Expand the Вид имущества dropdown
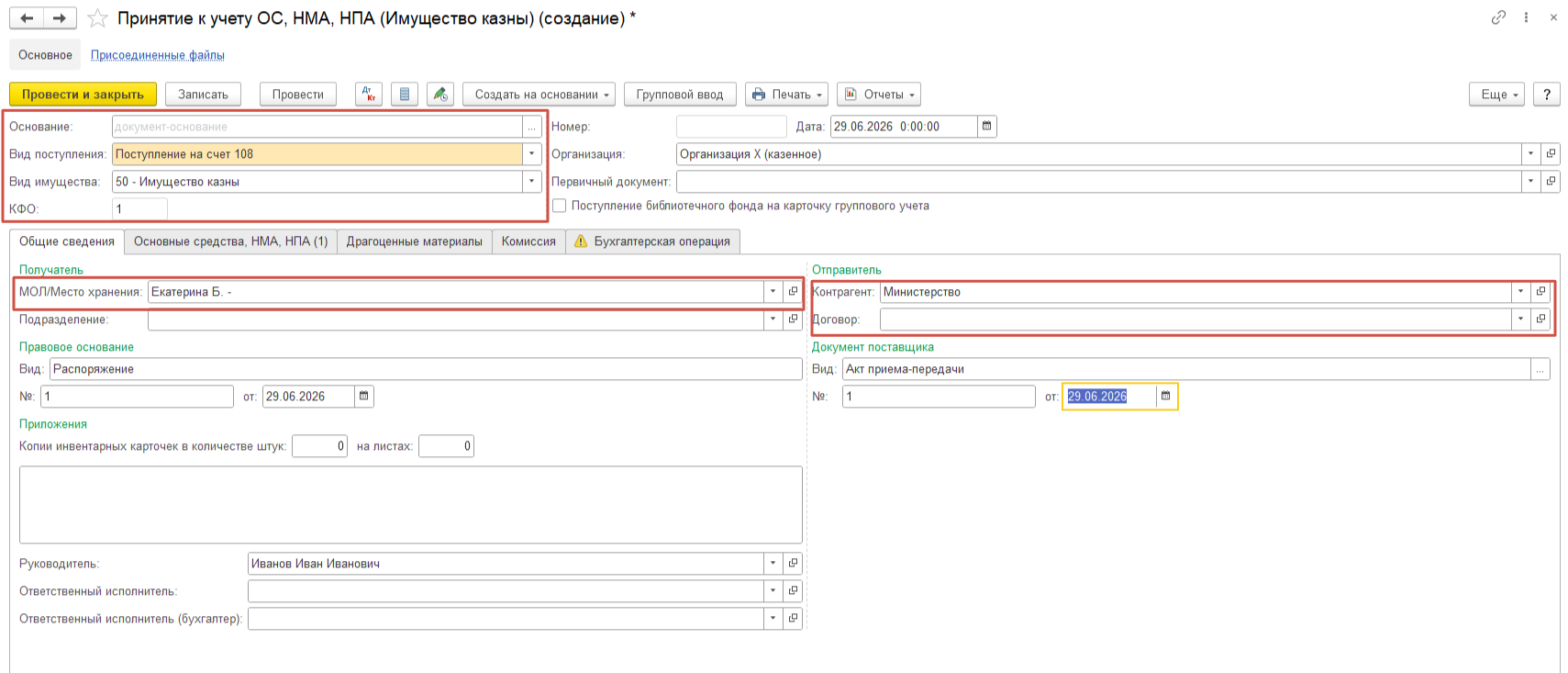Screen dimensions: 1568x673 [532, 182]
